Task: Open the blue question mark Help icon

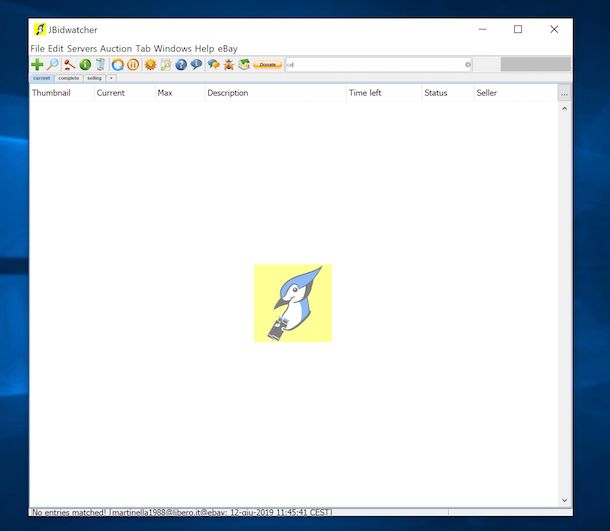Action: pos(181,65)
